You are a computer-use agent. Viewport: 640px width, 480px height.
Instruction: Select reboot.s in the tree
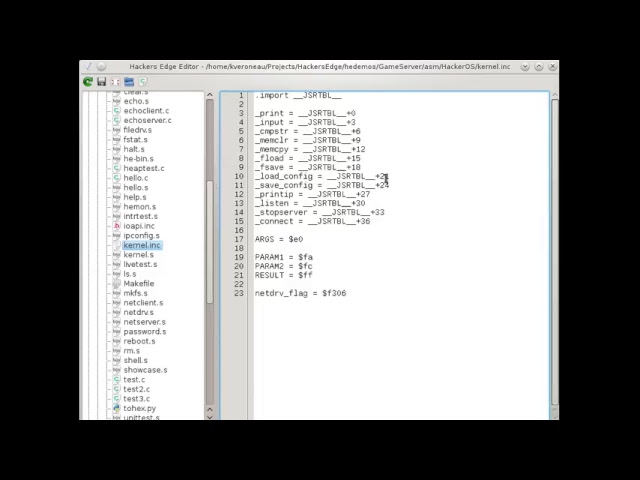(x=139, y=341)
